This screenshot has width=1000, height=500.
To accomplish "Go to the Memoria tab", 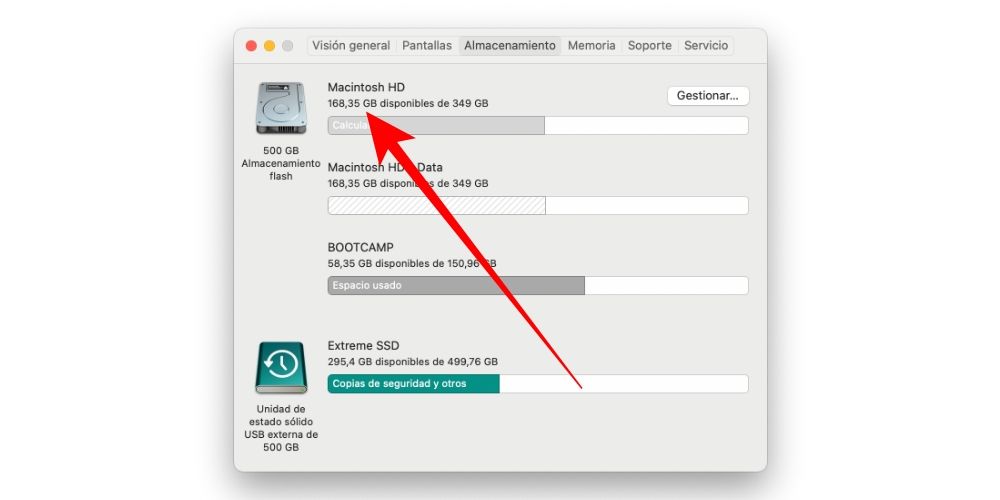I will tap(591, 46).
